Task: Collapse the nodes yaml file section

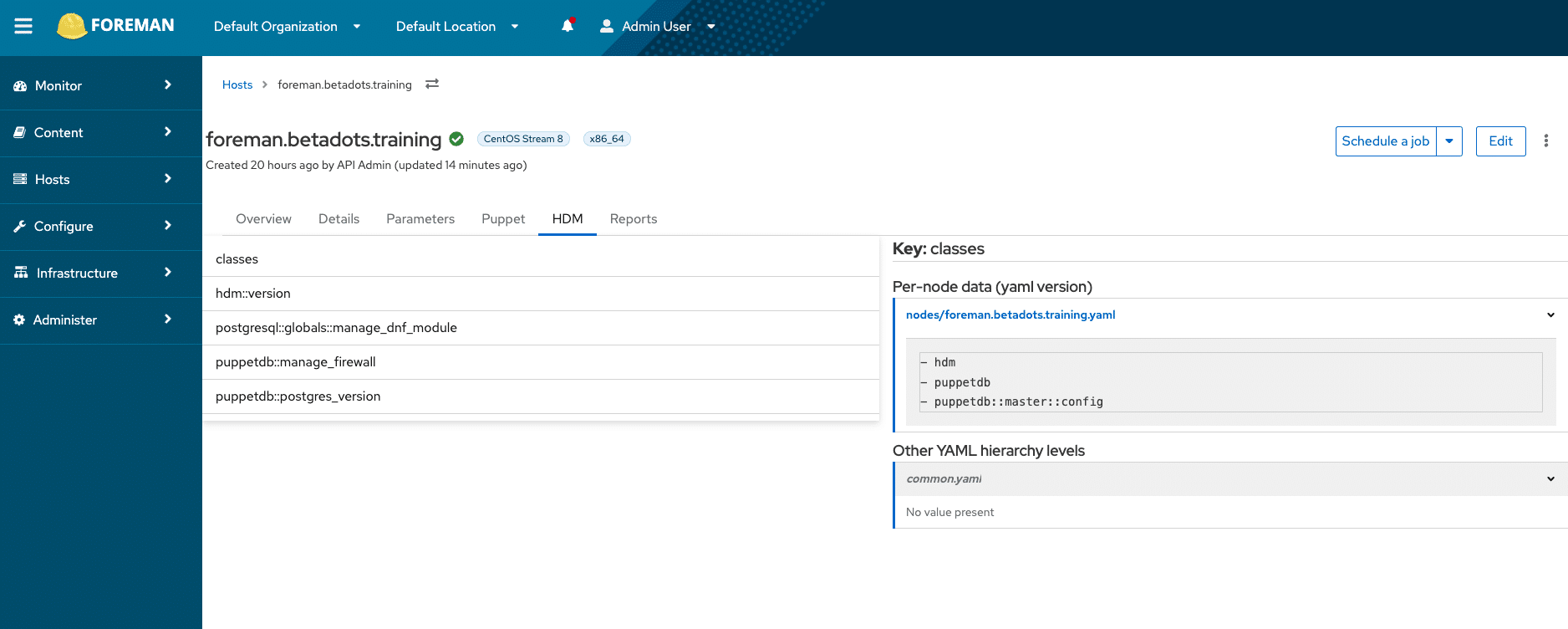Action: click(x=1550, y=315)
